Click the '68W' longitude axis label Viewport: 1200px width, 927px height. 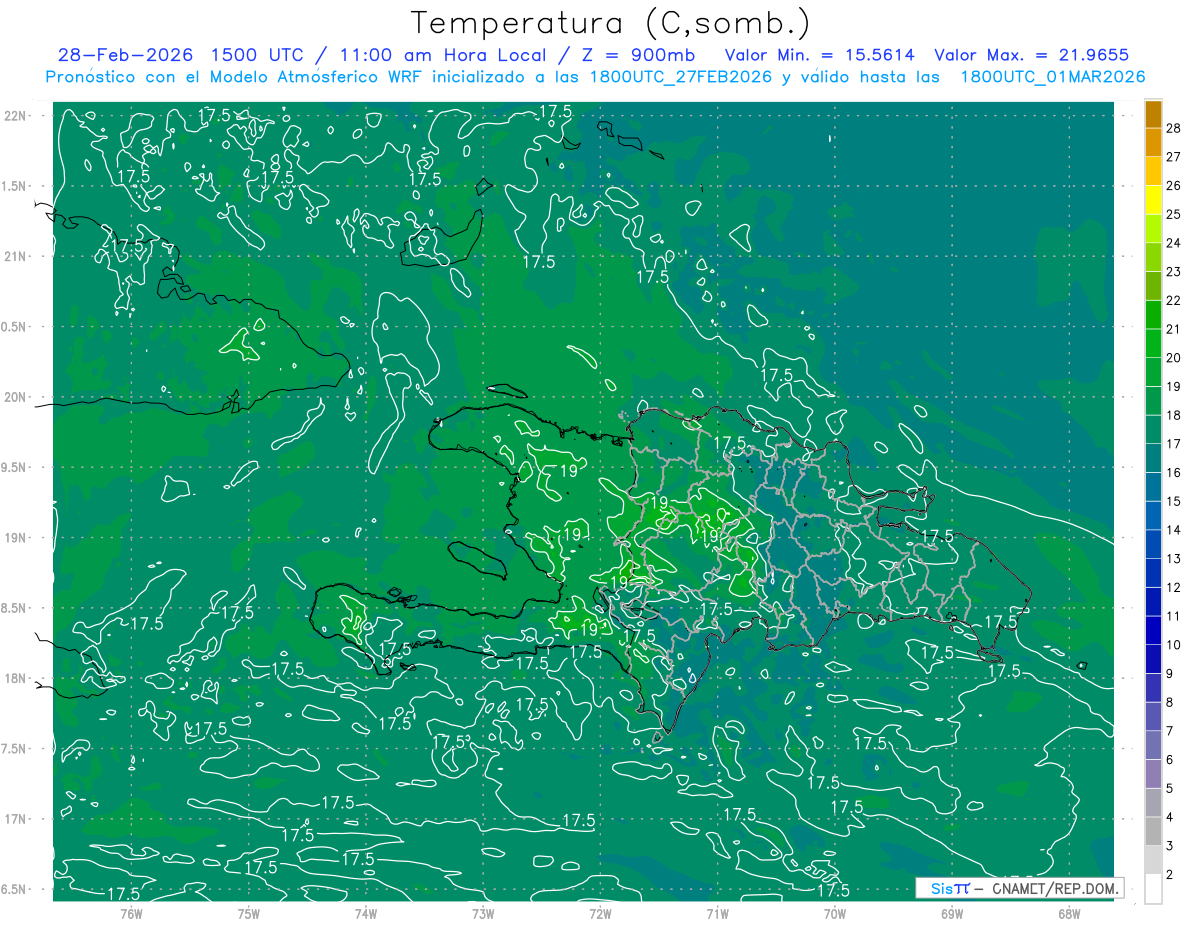click(1068, 913)
